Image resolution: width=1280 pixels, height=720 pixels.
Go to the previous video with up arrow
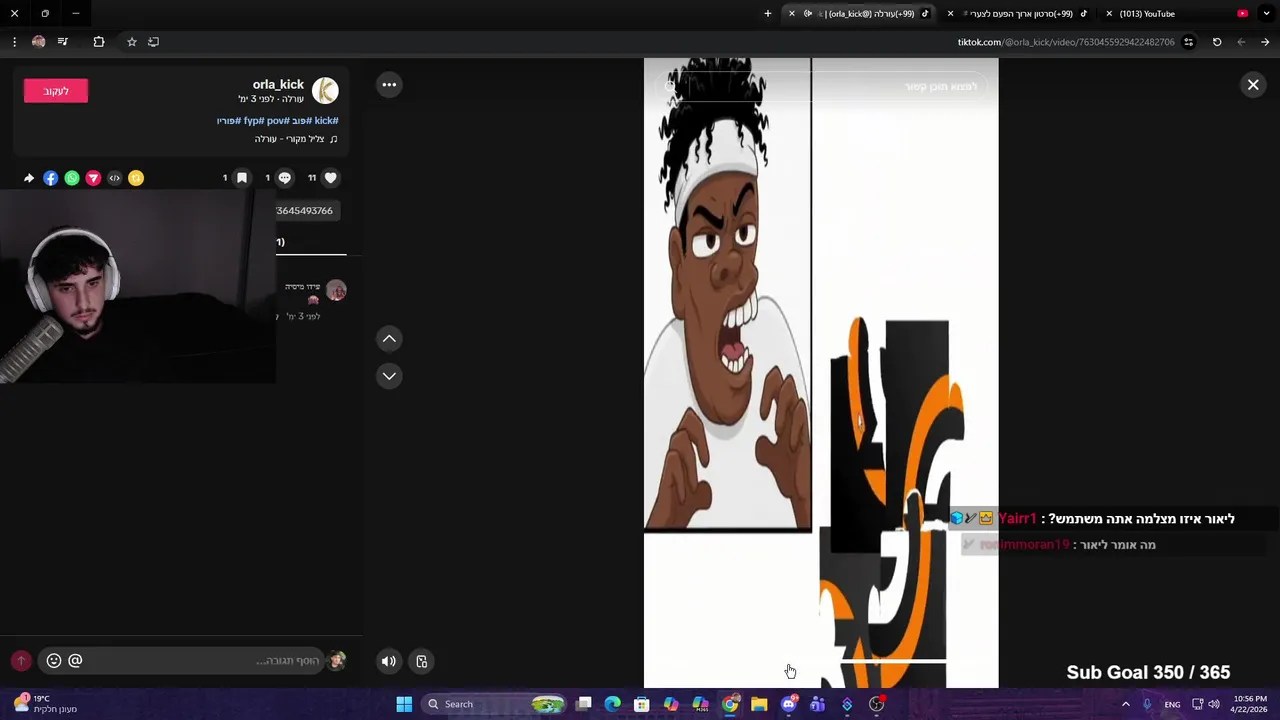[389, 339]
